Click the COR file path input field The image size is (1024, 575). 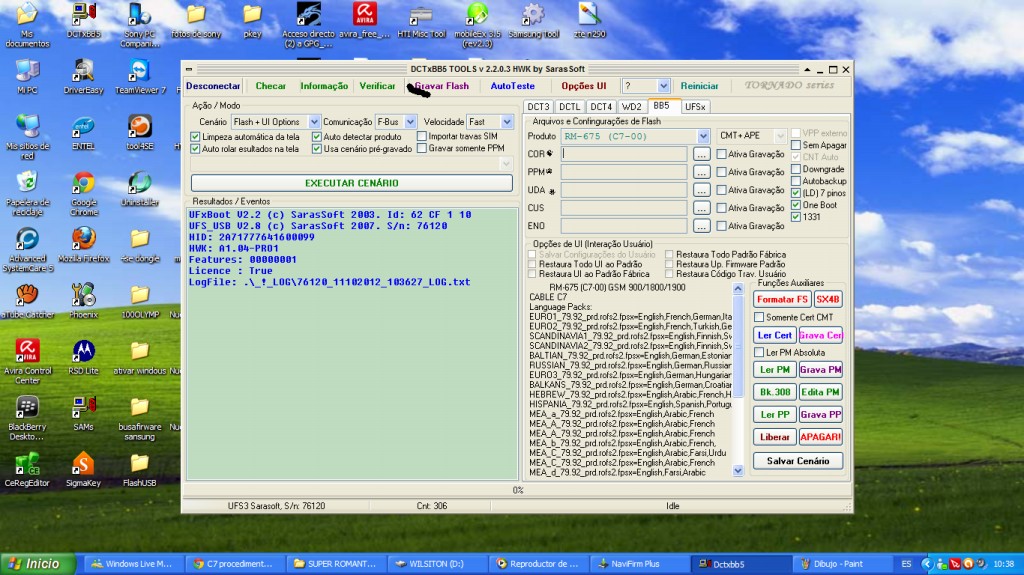[x=624, y=154]
